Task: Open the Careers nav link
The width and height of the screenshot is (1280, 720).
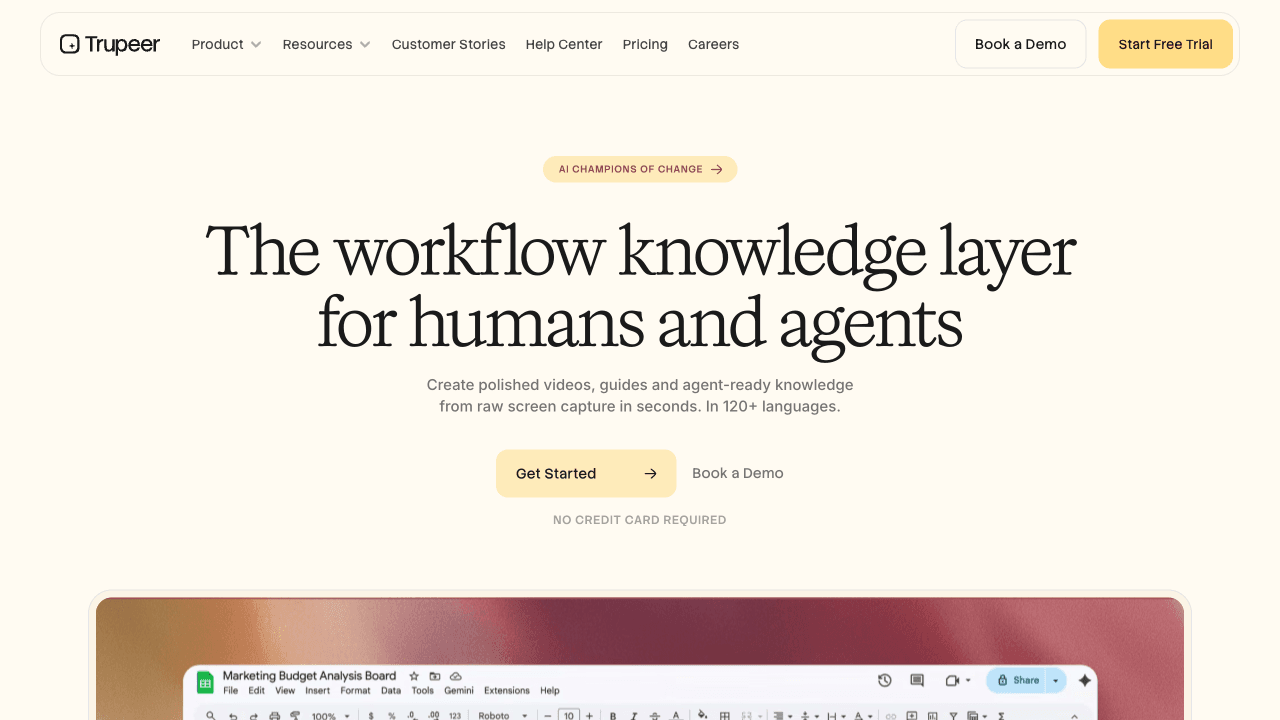Action: pos(714,44)
